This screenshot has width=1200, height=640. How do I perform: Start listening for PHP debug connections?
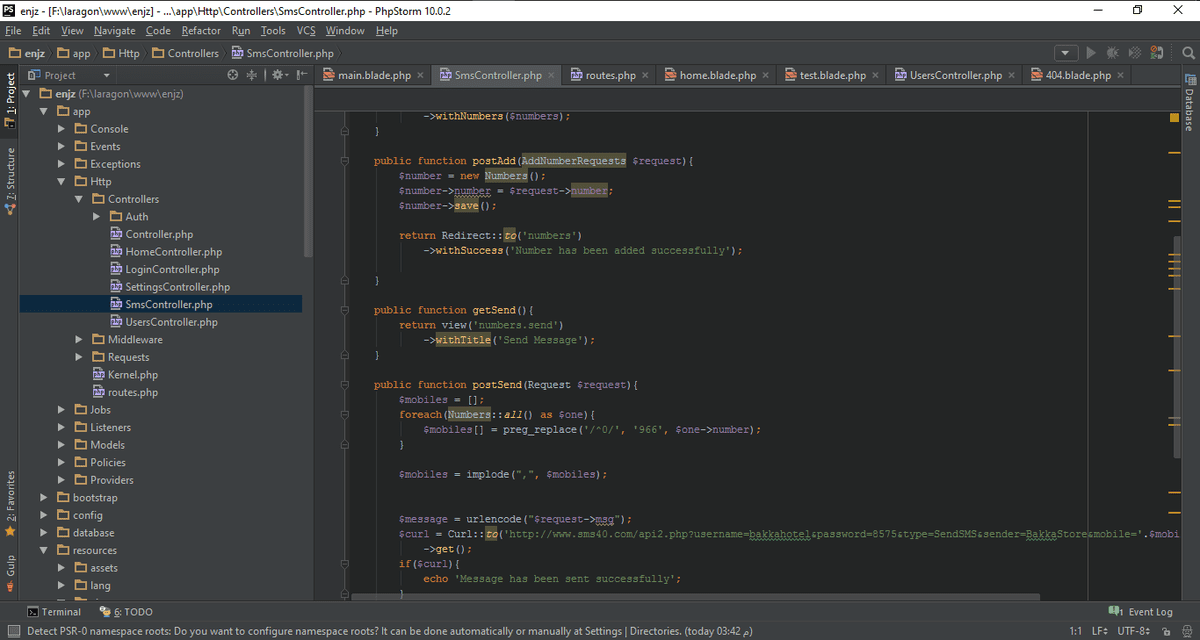1157,53
